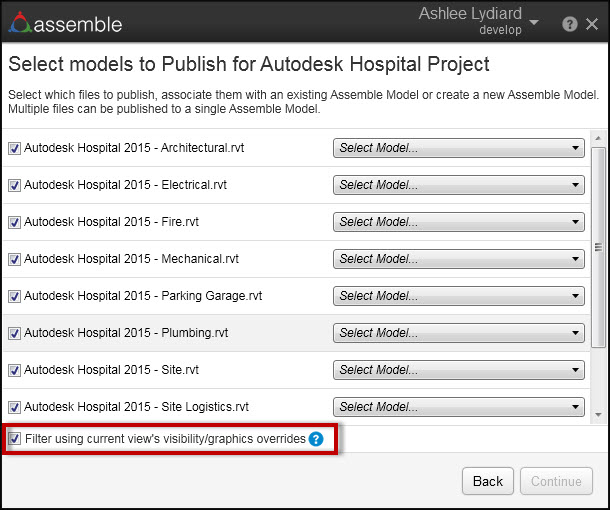
Task: Disable filter using current view's visibility overrides
Action: (14, 439)
